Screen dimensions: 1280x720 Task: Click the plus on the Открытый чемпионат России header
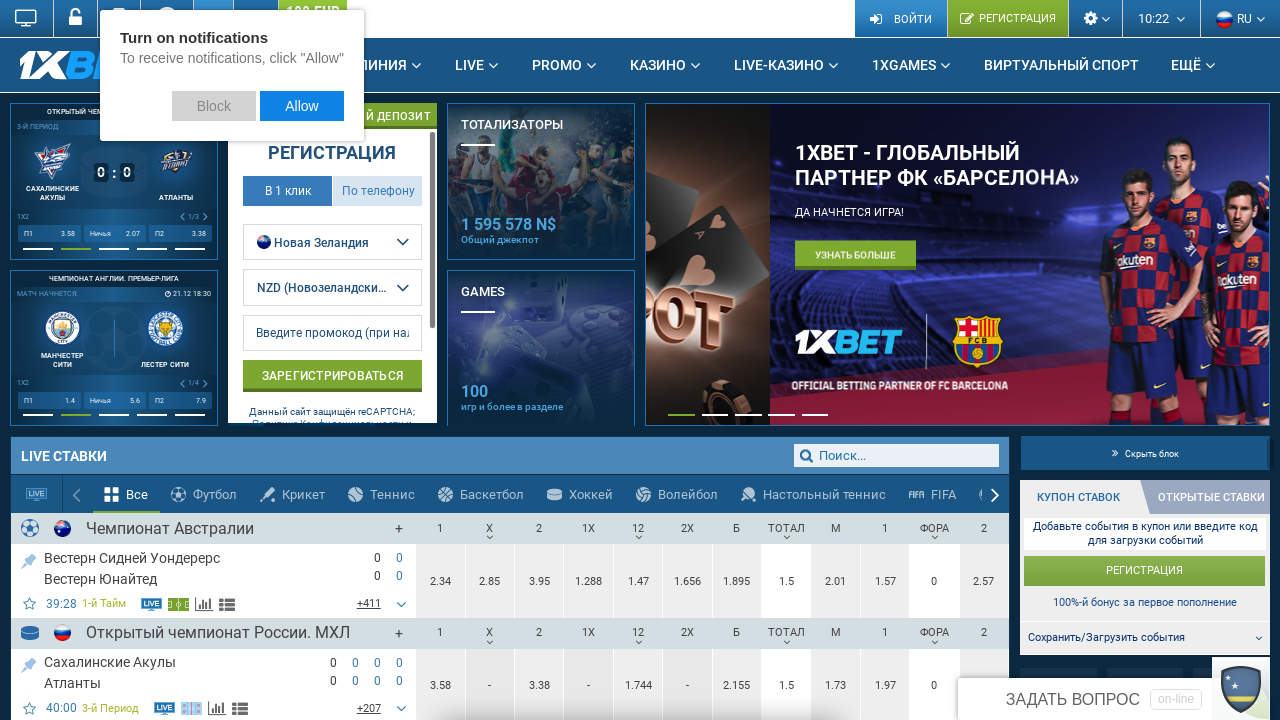[x=399, y=633]
